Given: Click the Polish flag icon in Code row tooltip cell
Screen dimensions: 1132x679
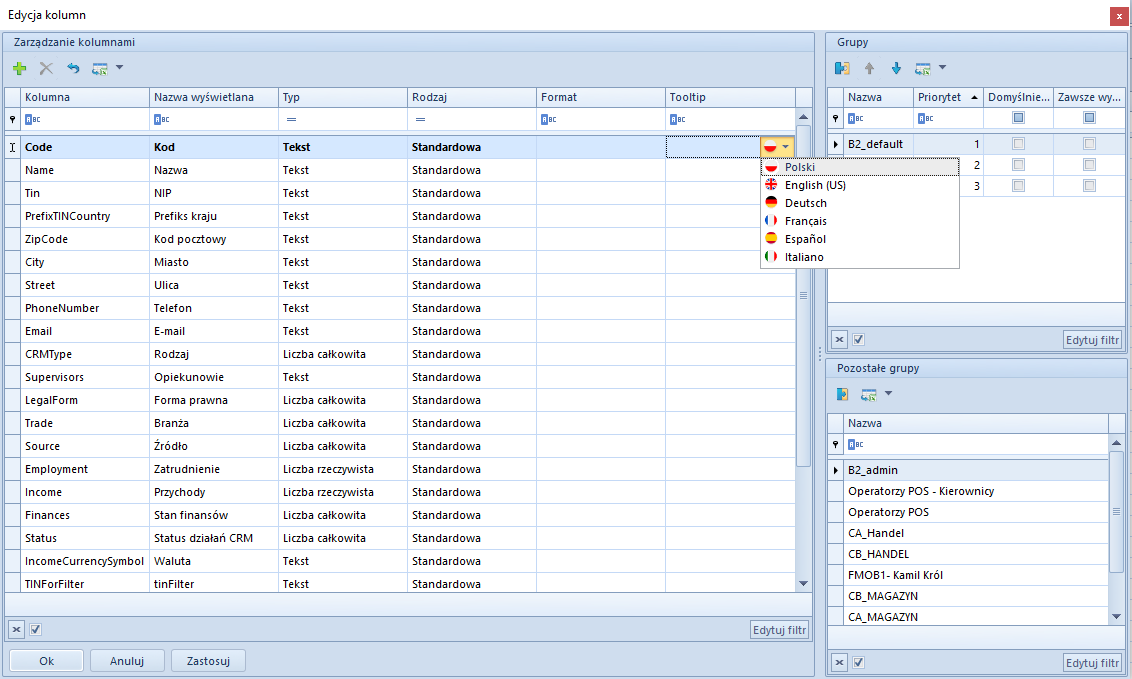Looking at the screenshot, I should (770, 147).
